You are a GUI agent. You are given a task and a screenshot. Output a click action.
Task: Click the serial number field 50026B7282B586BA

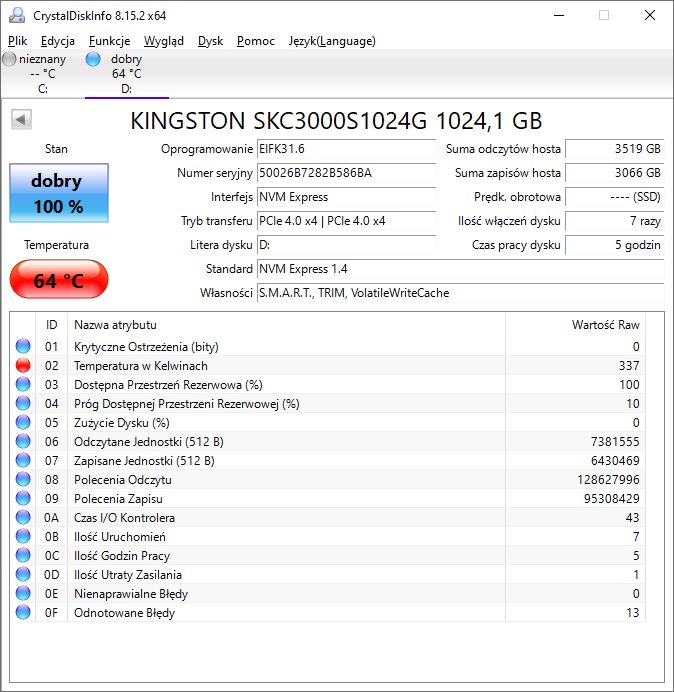346,173
